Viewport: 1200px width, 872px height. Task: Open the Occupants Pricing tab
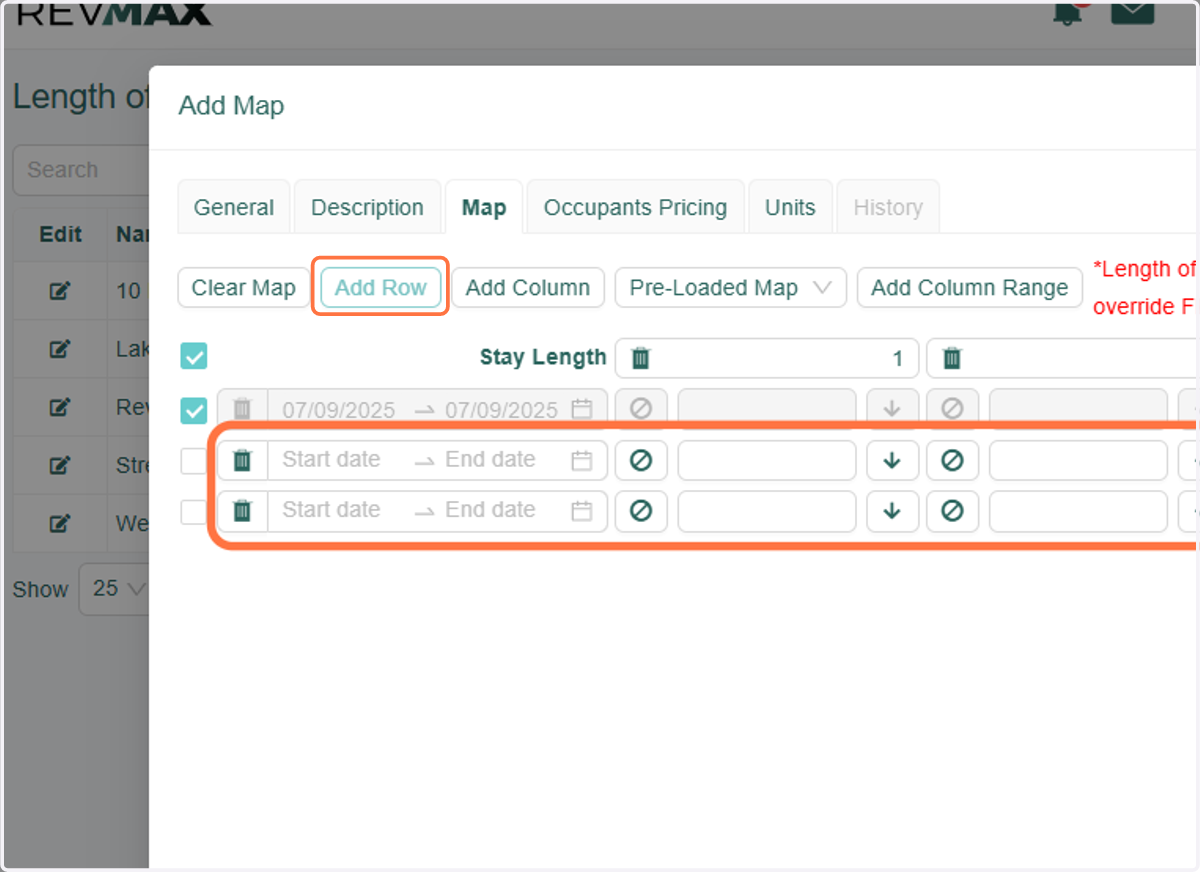click(x=635, y=207)
